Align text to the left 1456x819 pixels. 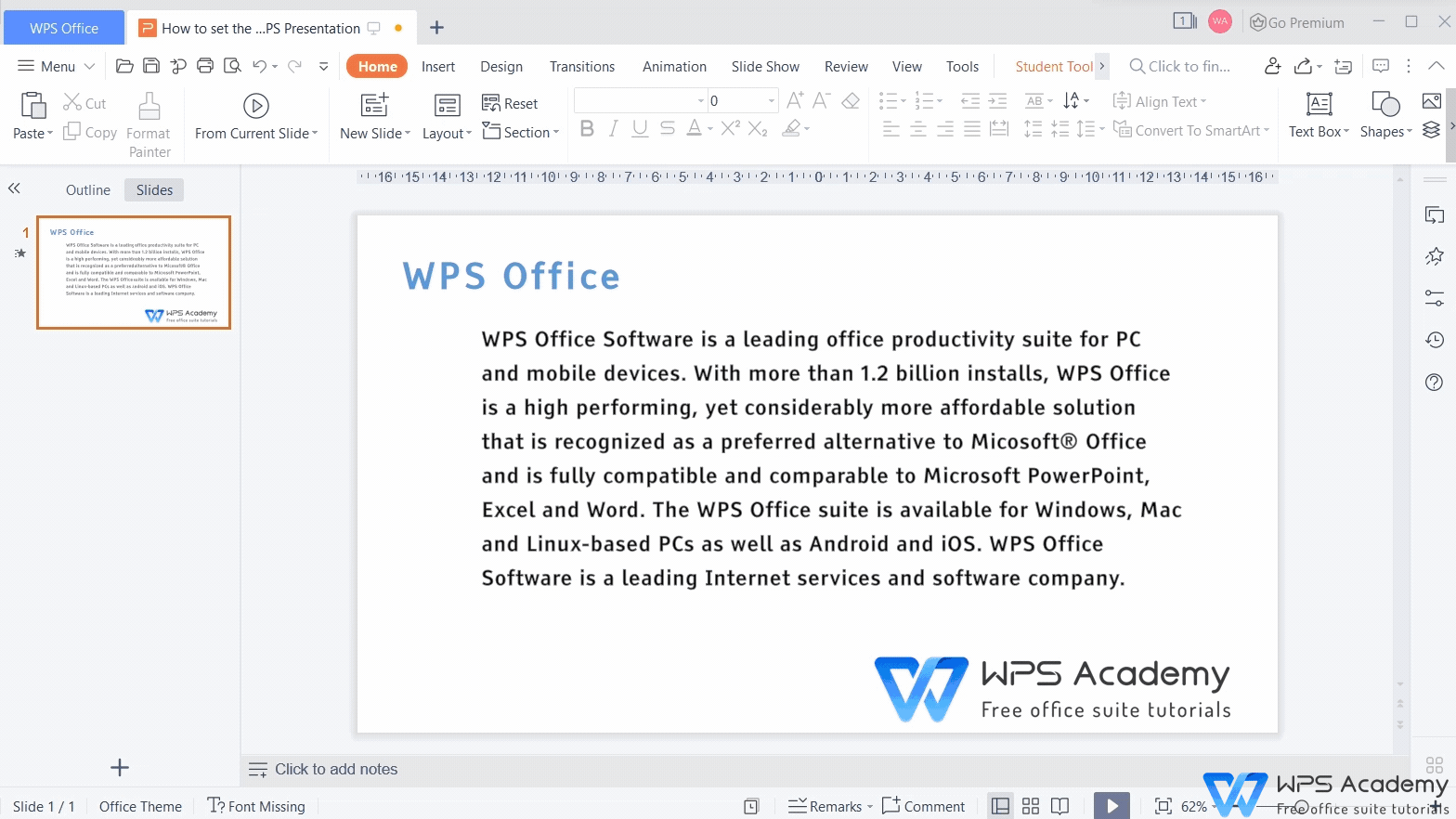coord(890,129)
